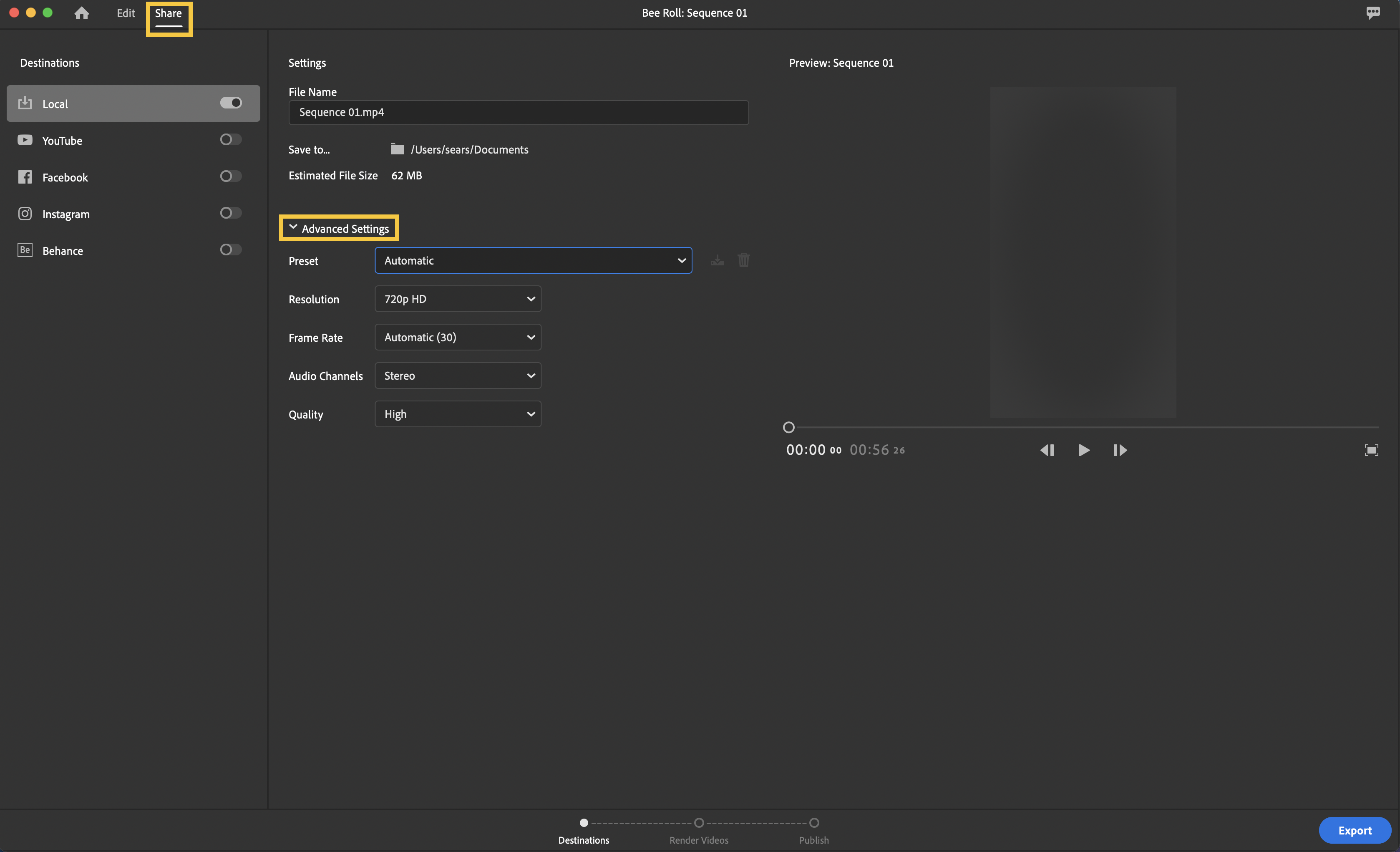
Task: Click the preview scrubber playhead
Action: [788, 427]
